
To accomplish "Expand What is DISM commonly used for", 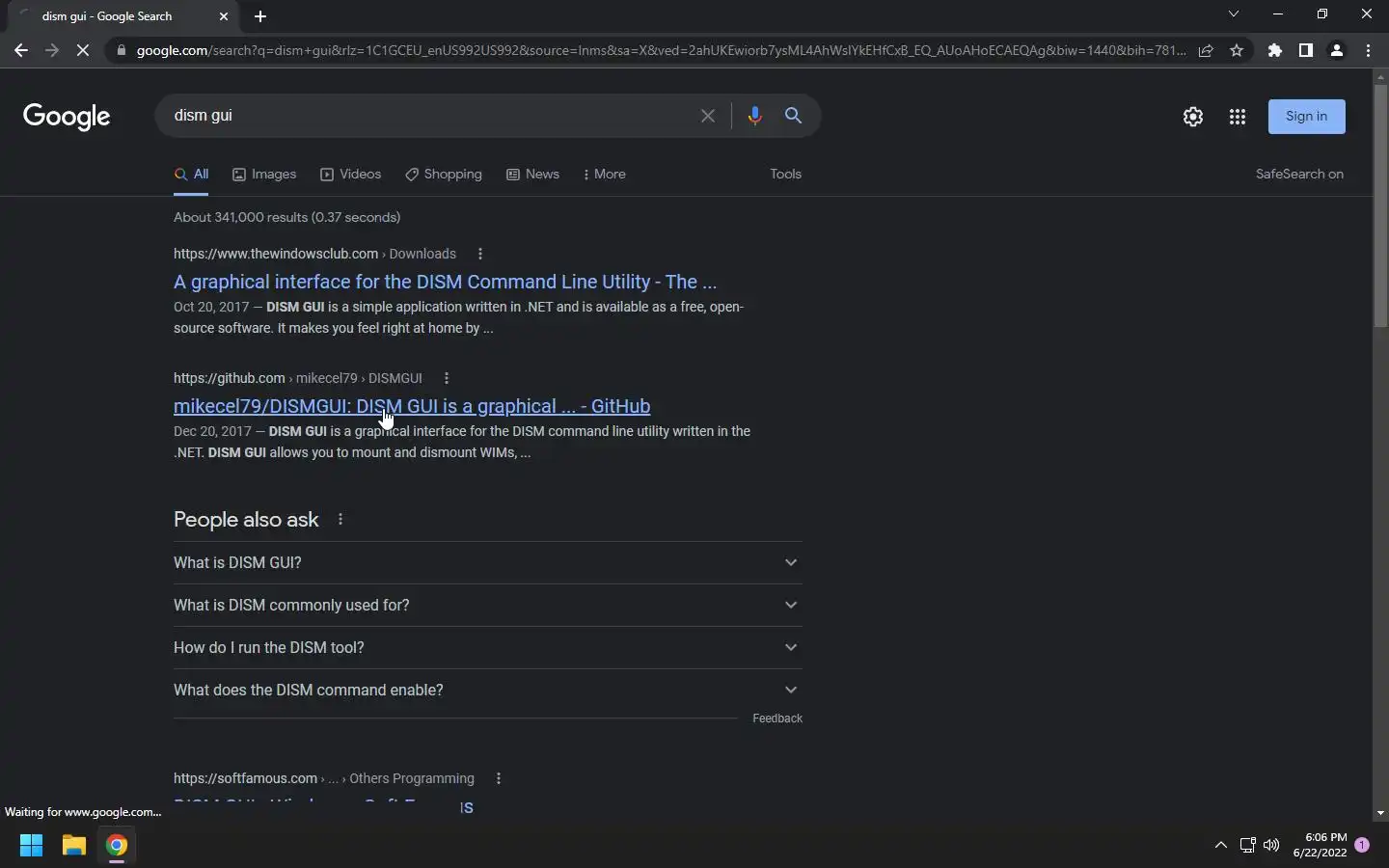I will (x=487, y=605).
